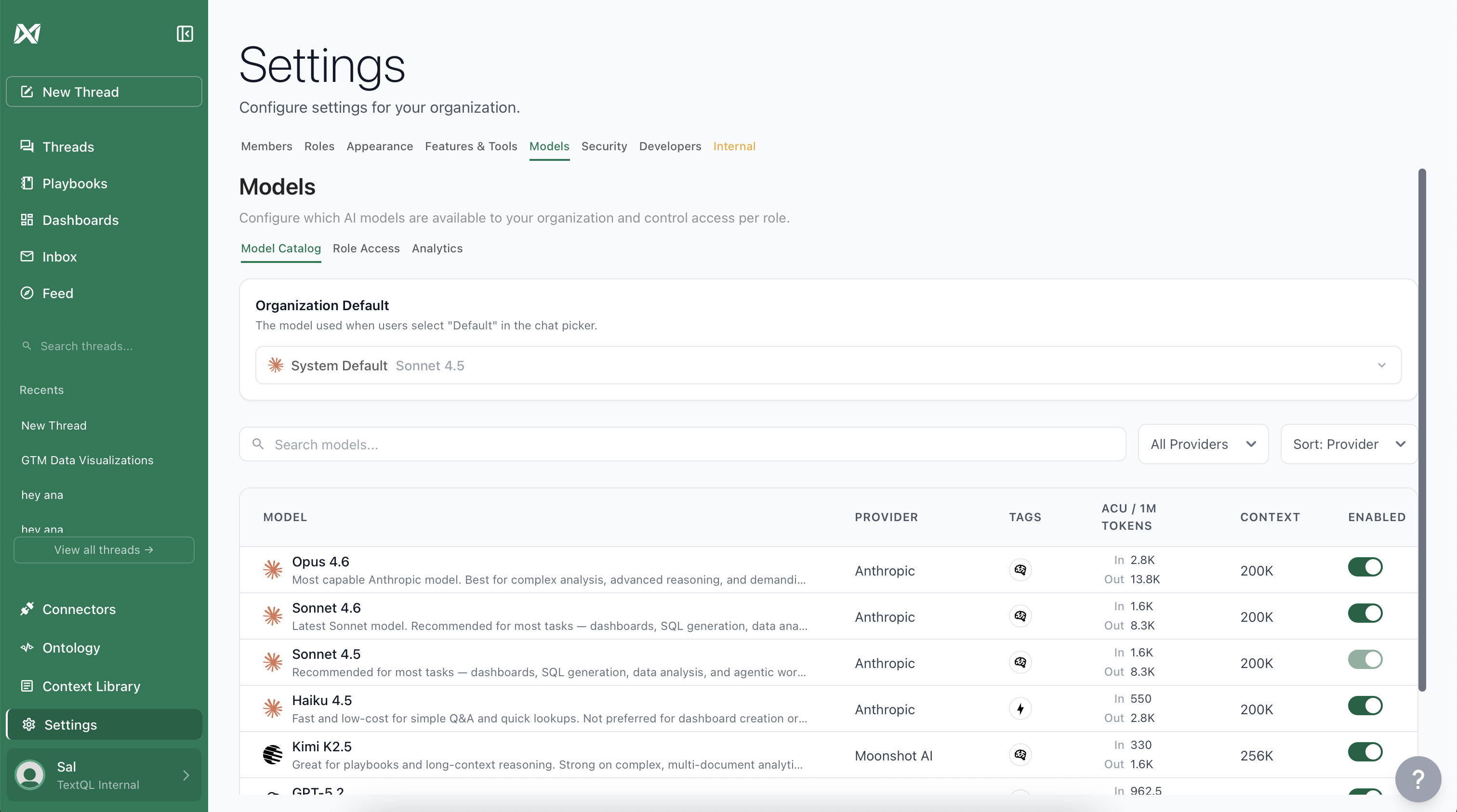Click the lightning tag icon for Haiku 4.5
The width and height of the screenshot is (1457, 812).
pos(1020,708)
